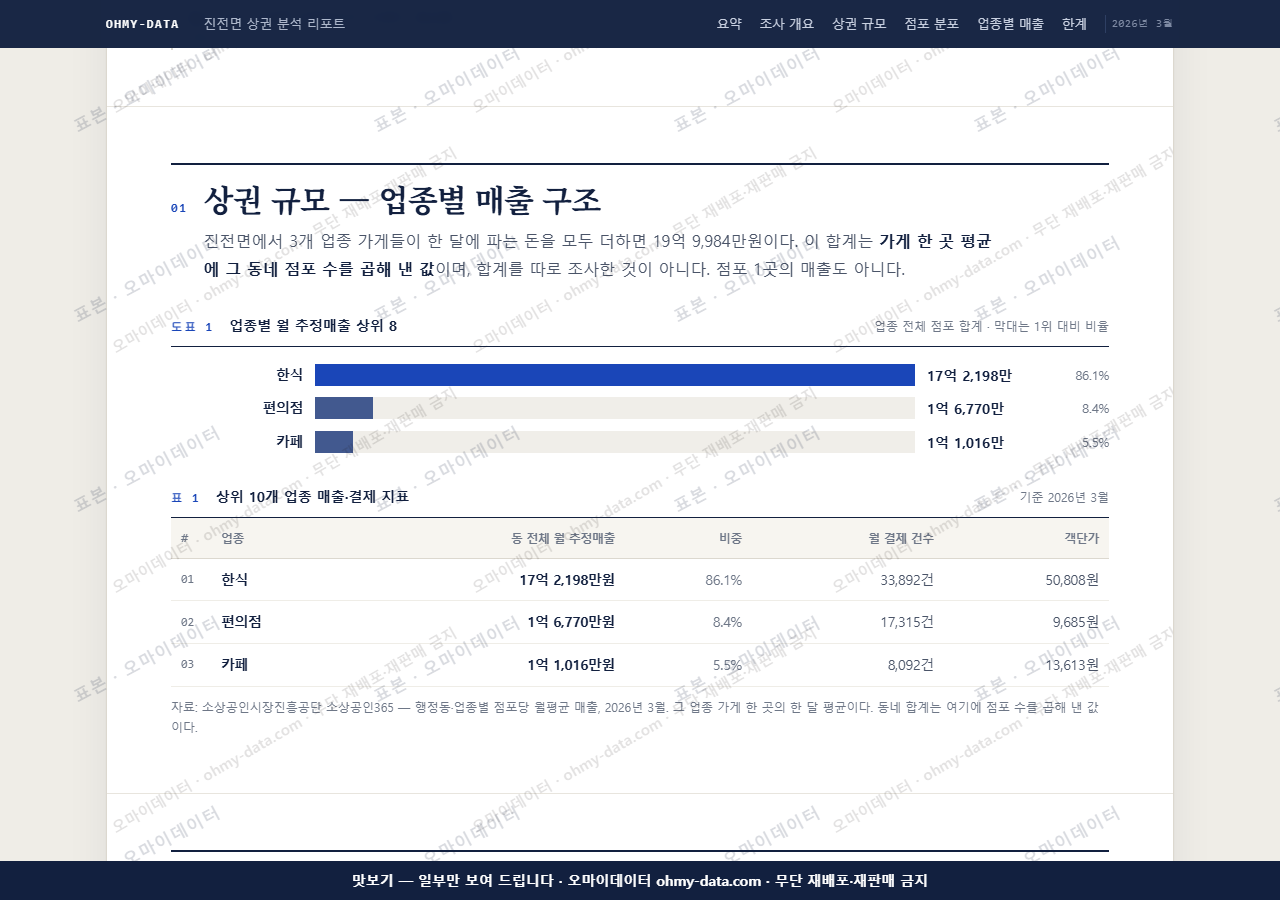Open 업종별 매출 from the top nav
Screen dimensions: 1280x900
(1011, 24)
